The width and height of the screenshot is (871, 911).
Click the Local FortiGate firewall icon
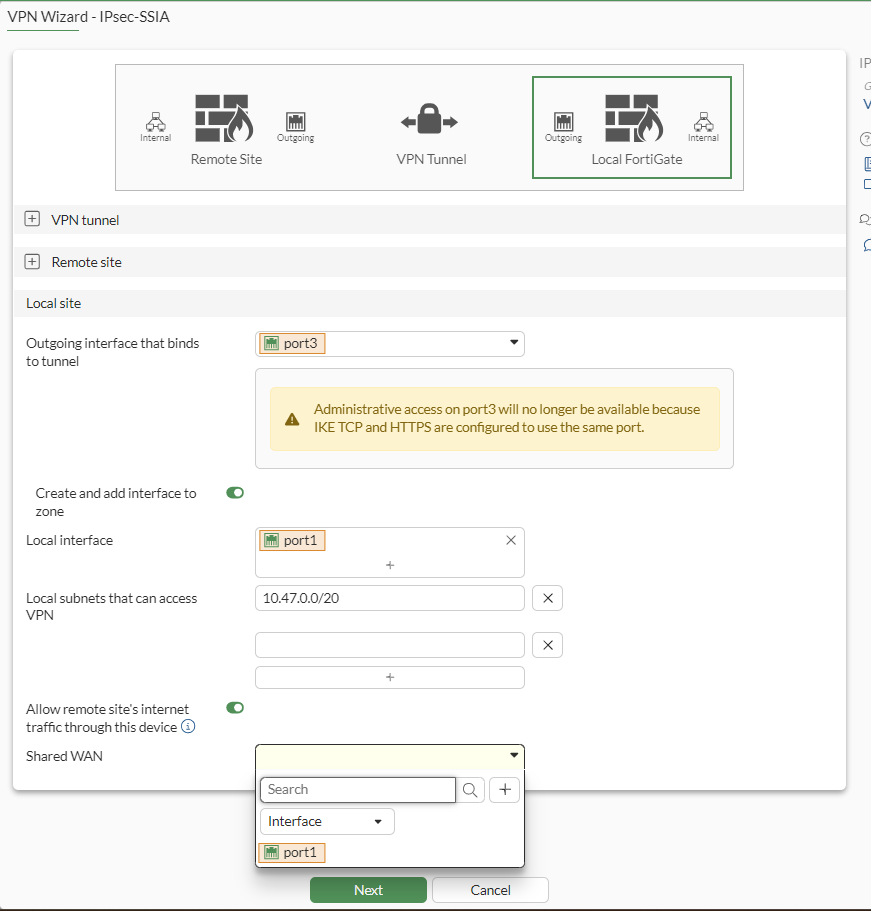click(x=634, y=119)
